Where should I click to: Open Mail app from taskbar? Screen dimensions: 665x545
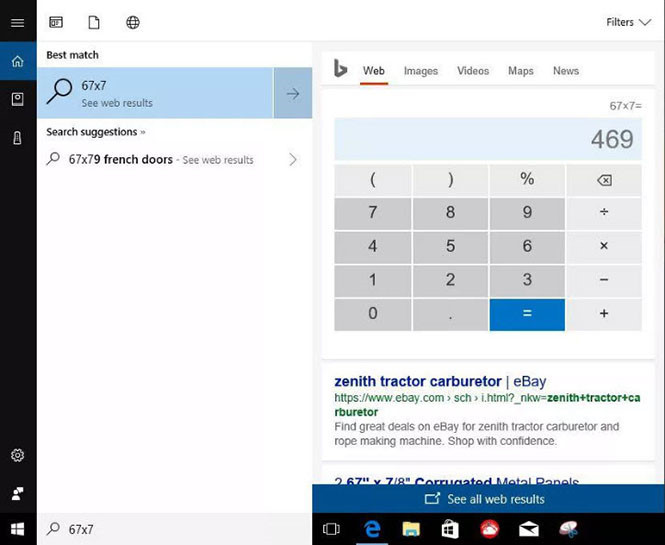point(529,529)
